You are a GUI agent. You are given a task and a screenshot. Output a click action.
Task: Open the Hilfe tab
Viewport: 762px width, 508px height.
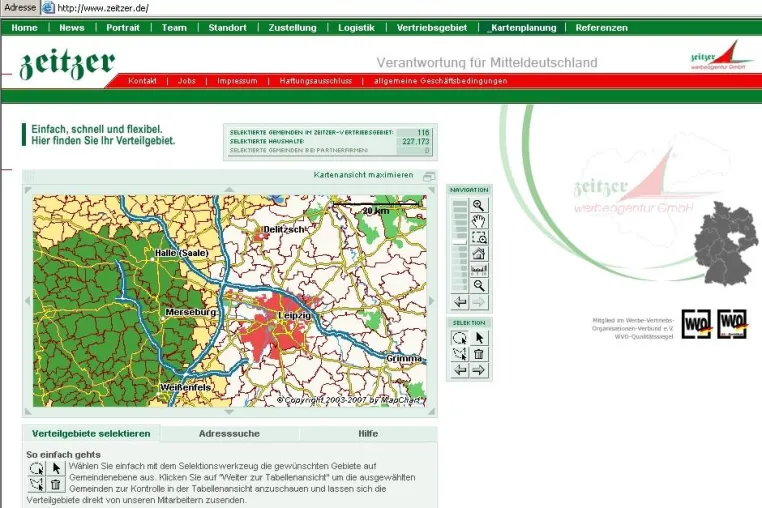tap(368, 434)
